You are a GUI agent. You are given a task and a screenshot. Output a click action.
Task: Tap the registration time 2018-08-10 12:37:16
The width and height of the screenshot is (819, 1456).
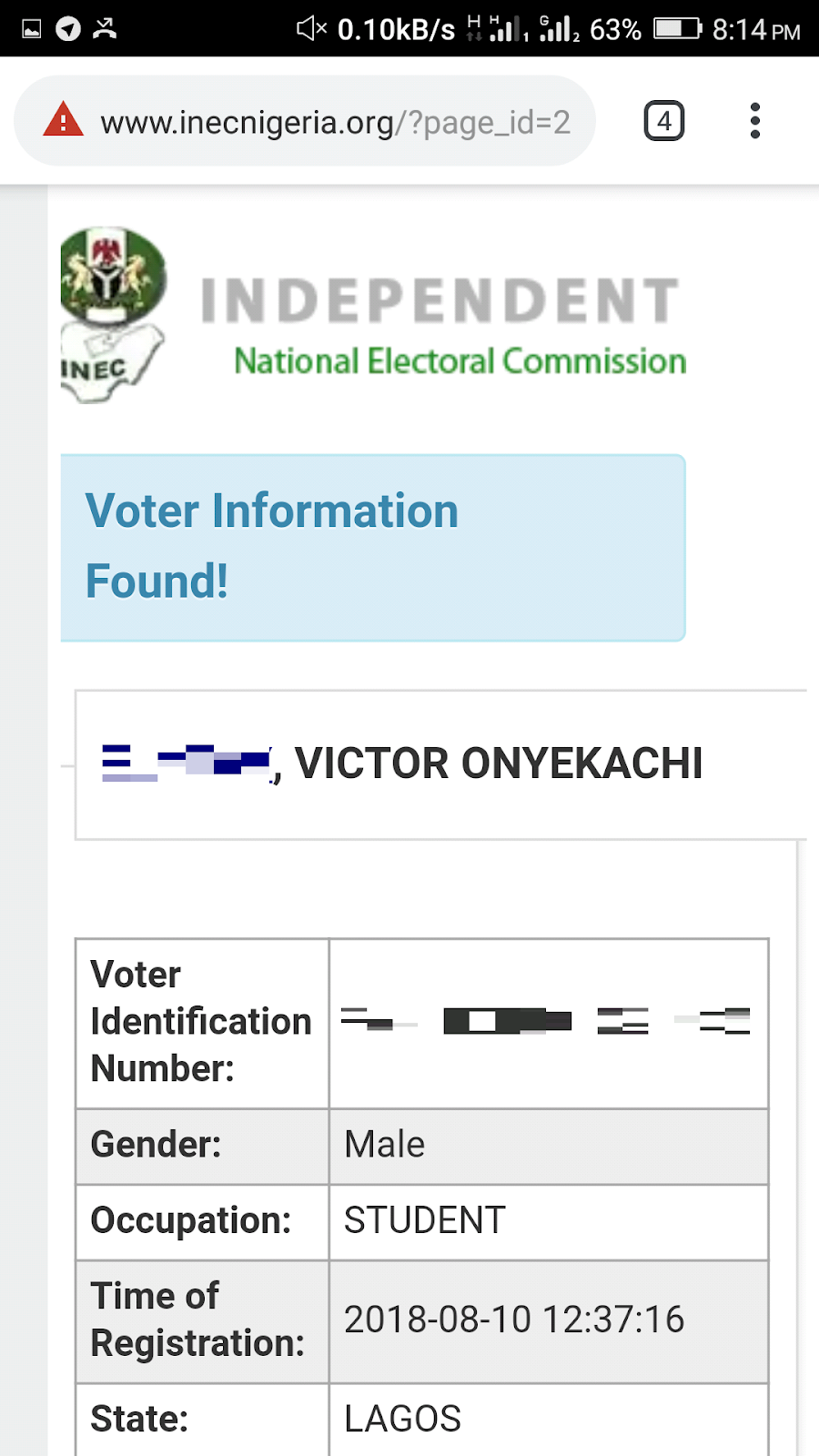pyautogui.click(x=513, y=1319)
